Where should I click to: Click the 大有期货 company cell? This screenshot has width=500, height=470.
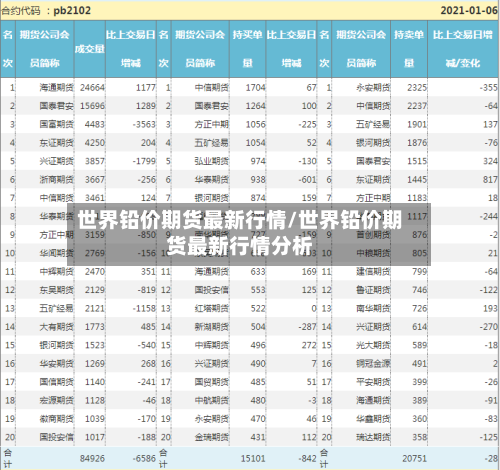56,327
